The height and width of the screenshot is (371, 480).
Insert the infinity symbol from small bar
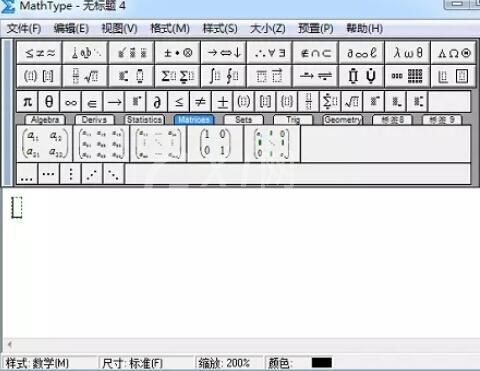(x=70, y=101)
